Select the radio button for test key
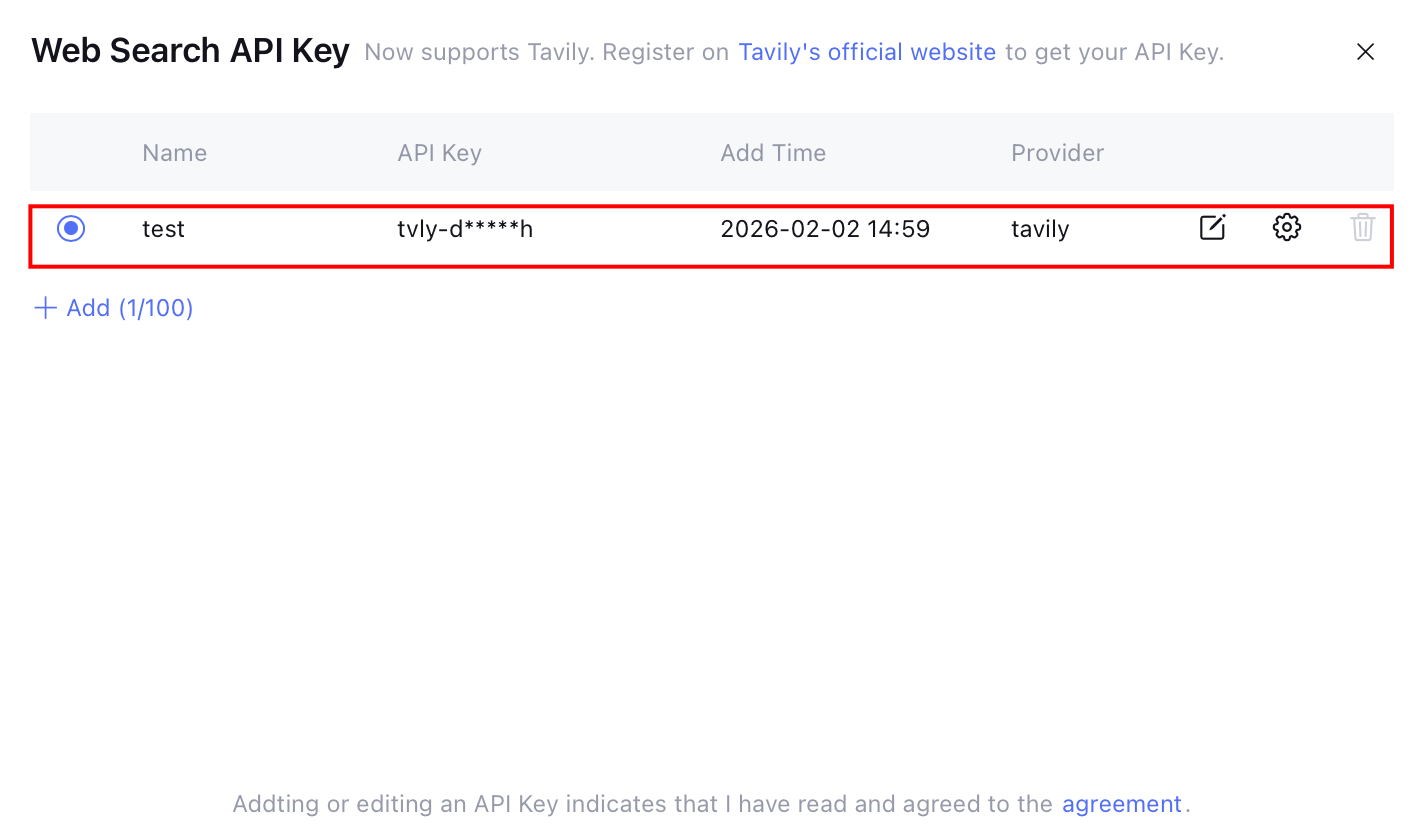 (71, 229)
